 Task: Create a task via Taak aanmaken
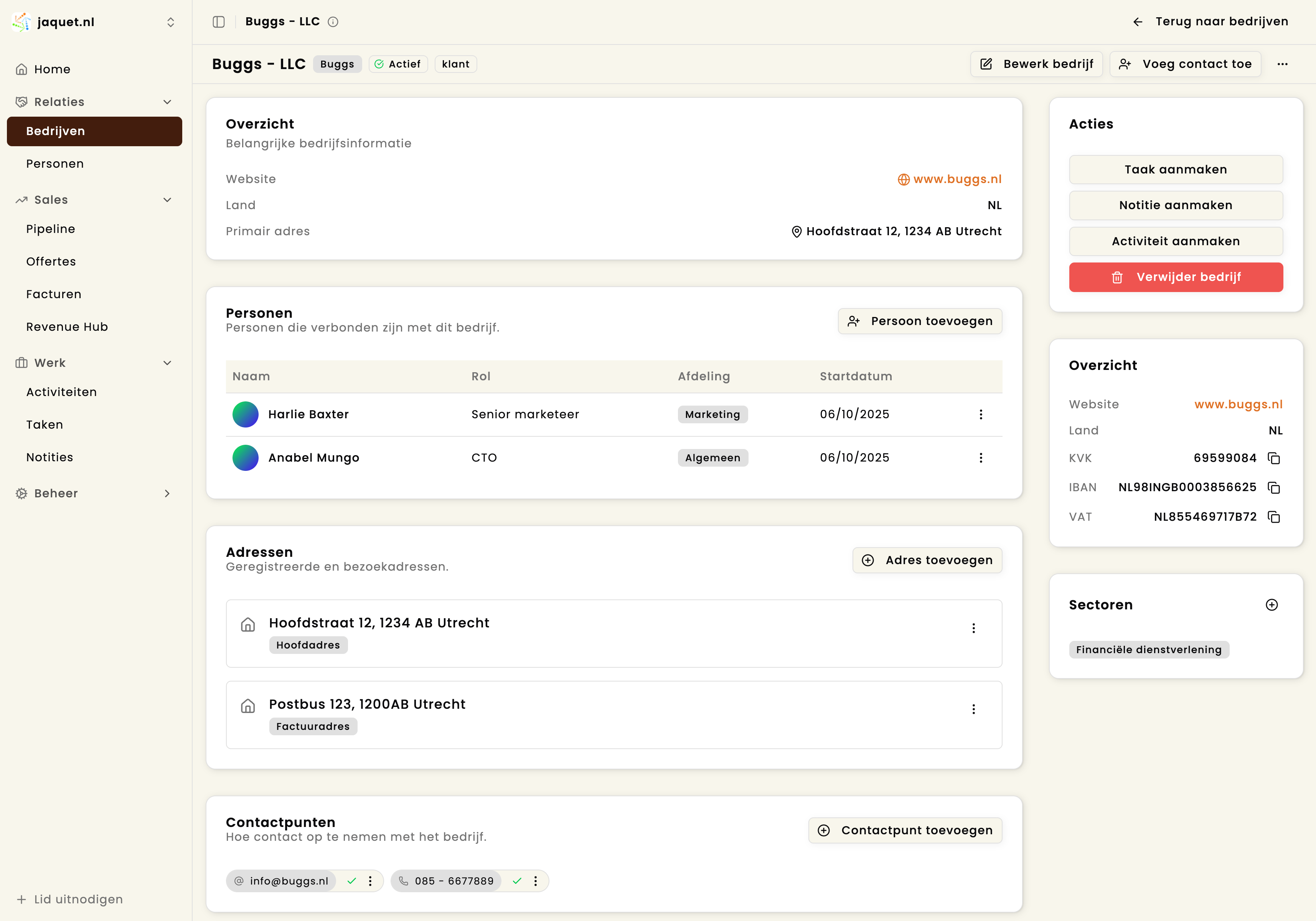(1176, 169)
